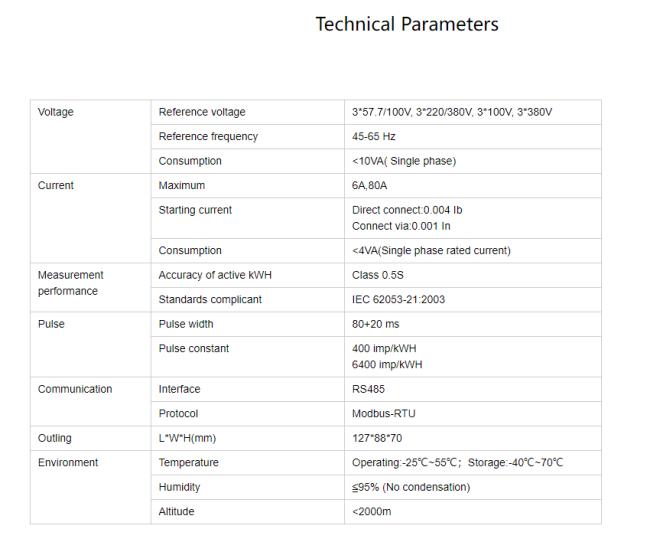Click the Pulse width label
The width and height of the screenshot is (650, 542).
click(x=186, y=324)
